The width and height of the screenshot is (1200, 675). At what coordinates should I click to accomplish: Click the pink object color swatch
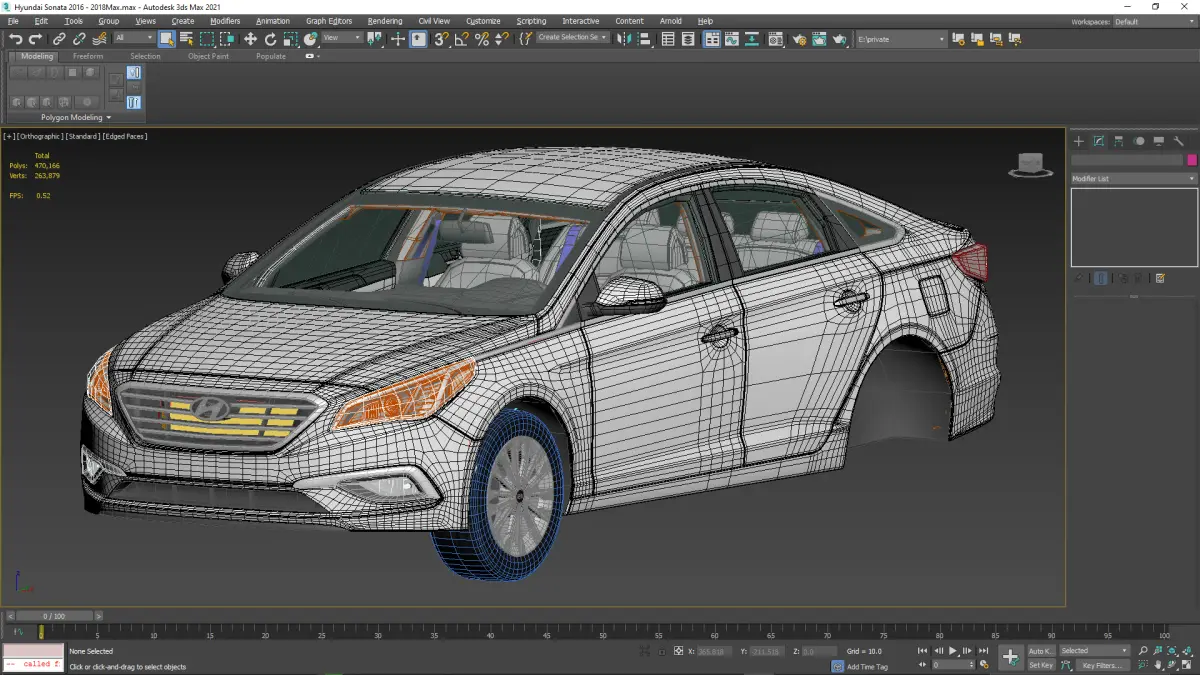[x=1192, y=160]
